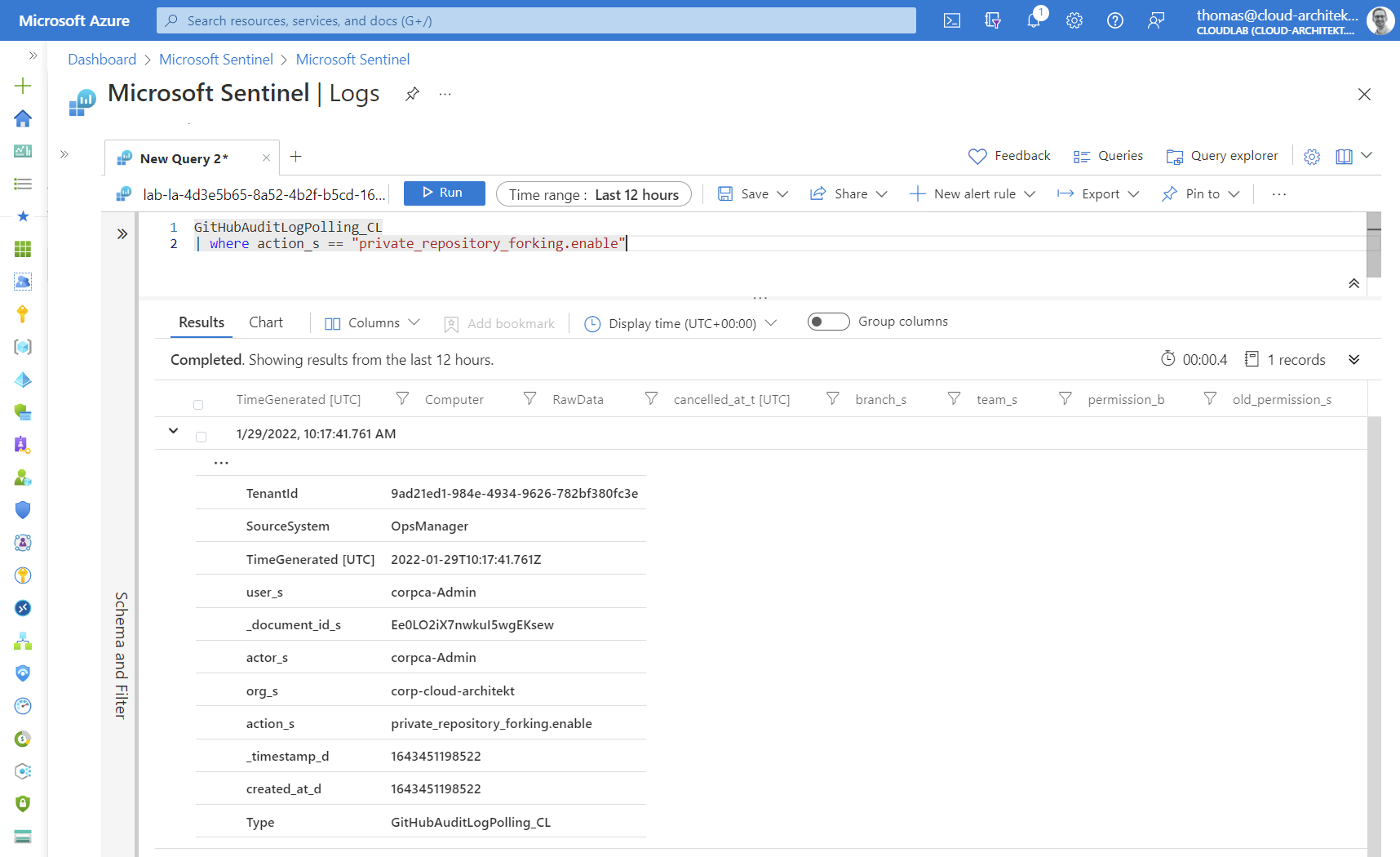Open All resources grid icon

(23, 249)
